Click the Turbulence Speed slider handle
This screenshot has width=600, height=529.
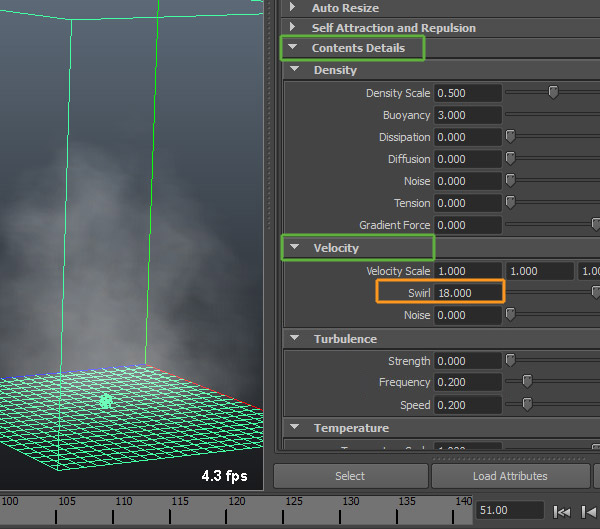click(x=527, y=404)
